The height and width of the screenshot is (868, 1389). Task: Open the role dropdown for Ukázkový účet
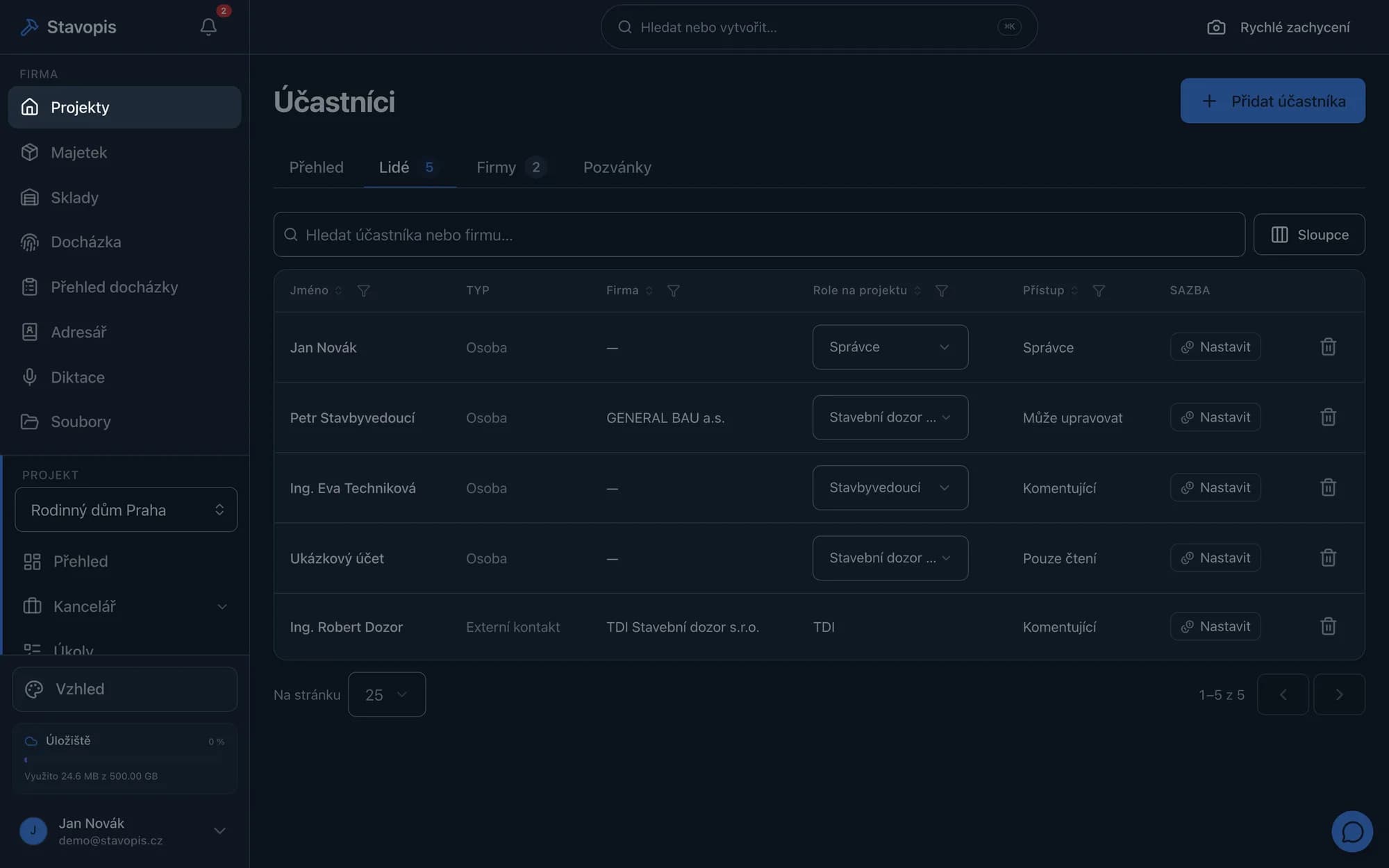click(x=890, y=557)
